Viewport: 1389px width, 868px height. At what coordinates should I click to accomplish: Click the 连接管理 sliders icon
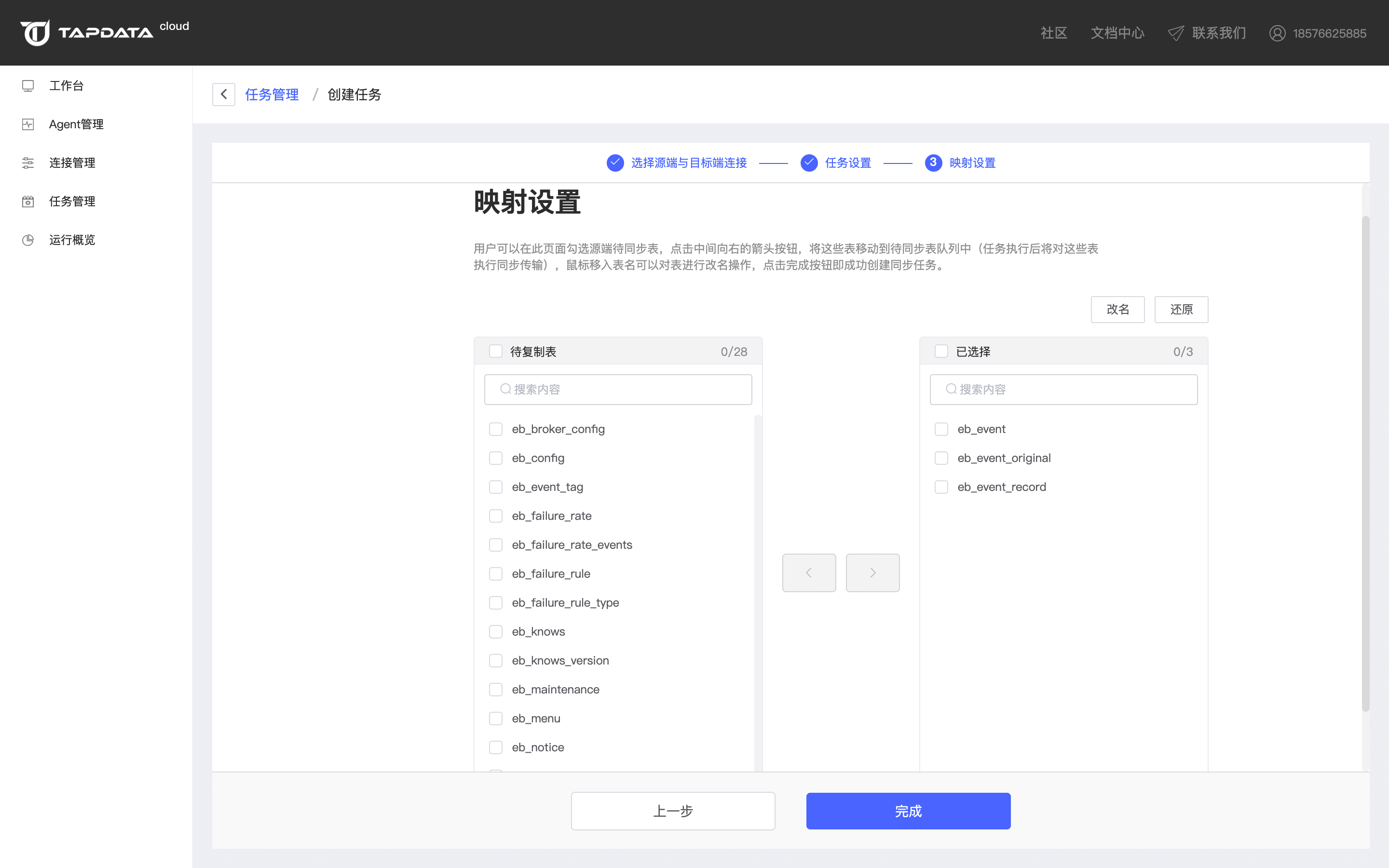27,163
